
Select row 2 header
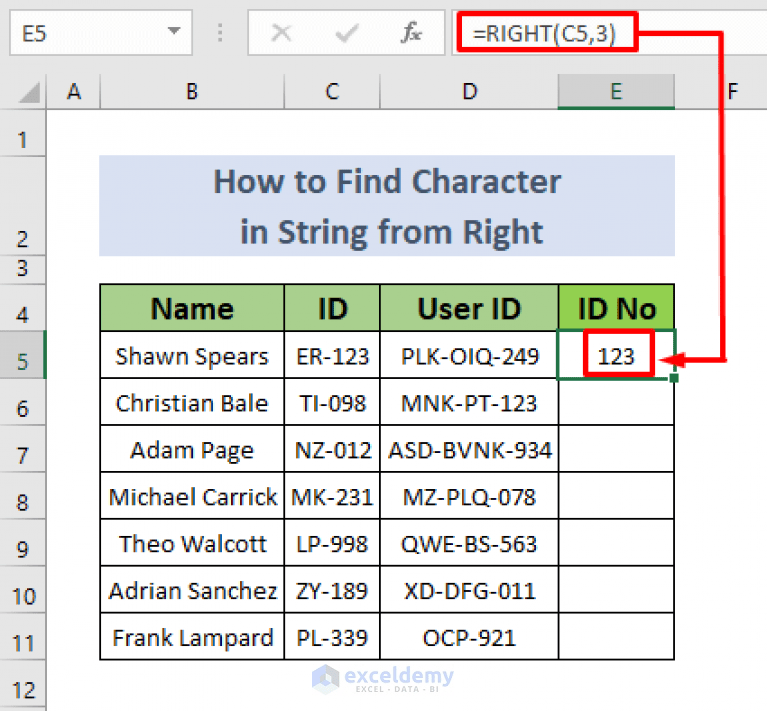23,206
